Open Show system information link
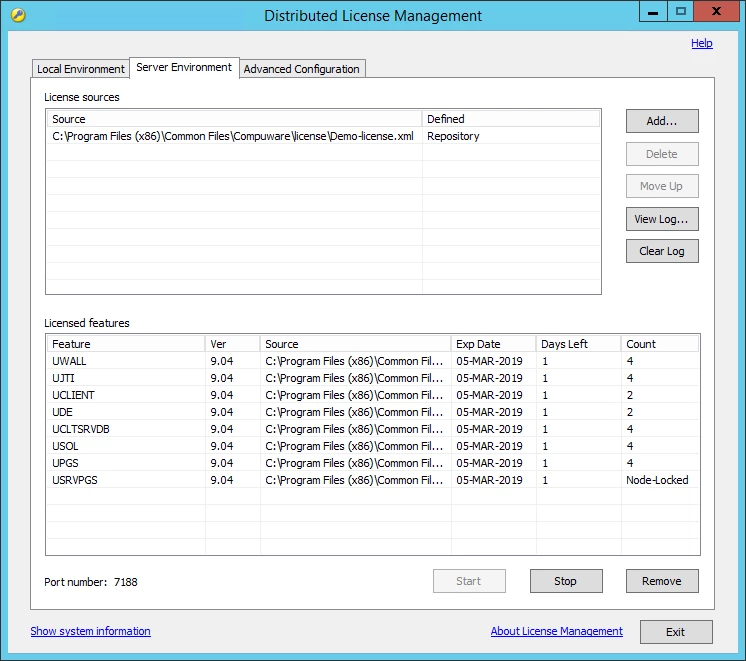Viewport: 746px width, 661px height. (90, 631)
